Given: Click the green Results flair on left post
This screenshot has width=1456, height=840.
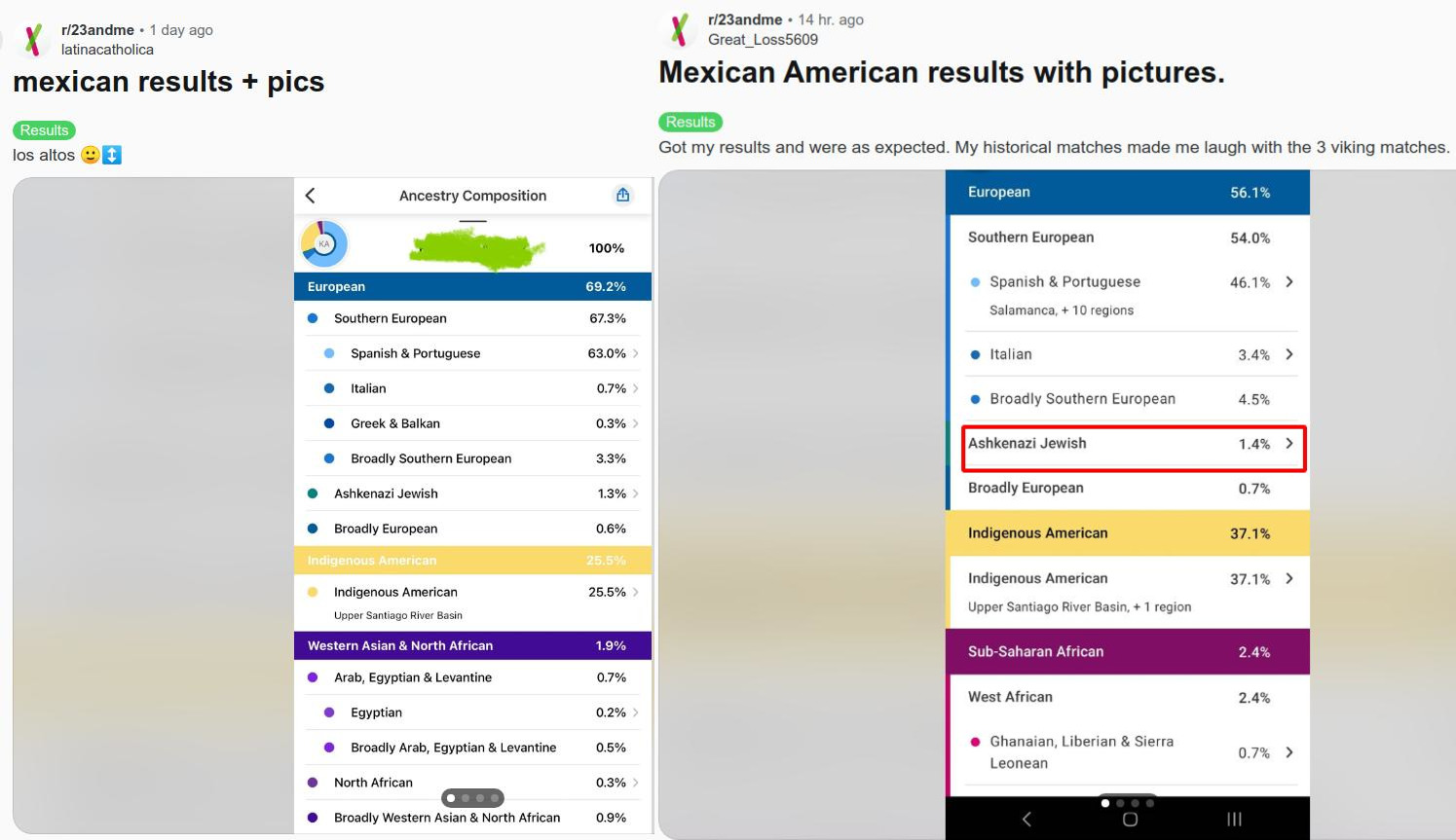Looking at the screenshot, I should pos(44,130).
